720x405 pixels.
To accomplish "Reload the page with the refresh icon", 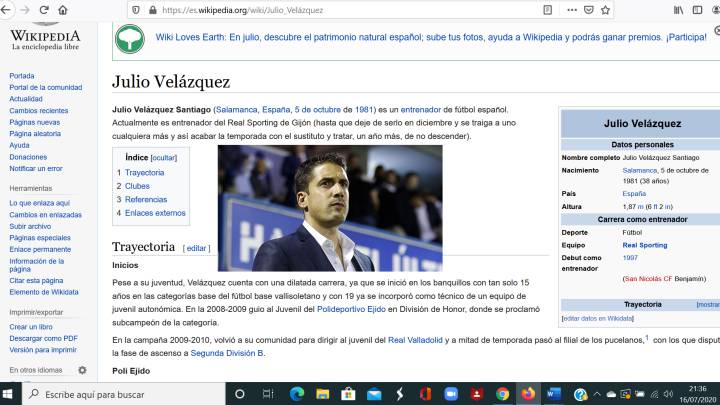I will click(44, 10).
